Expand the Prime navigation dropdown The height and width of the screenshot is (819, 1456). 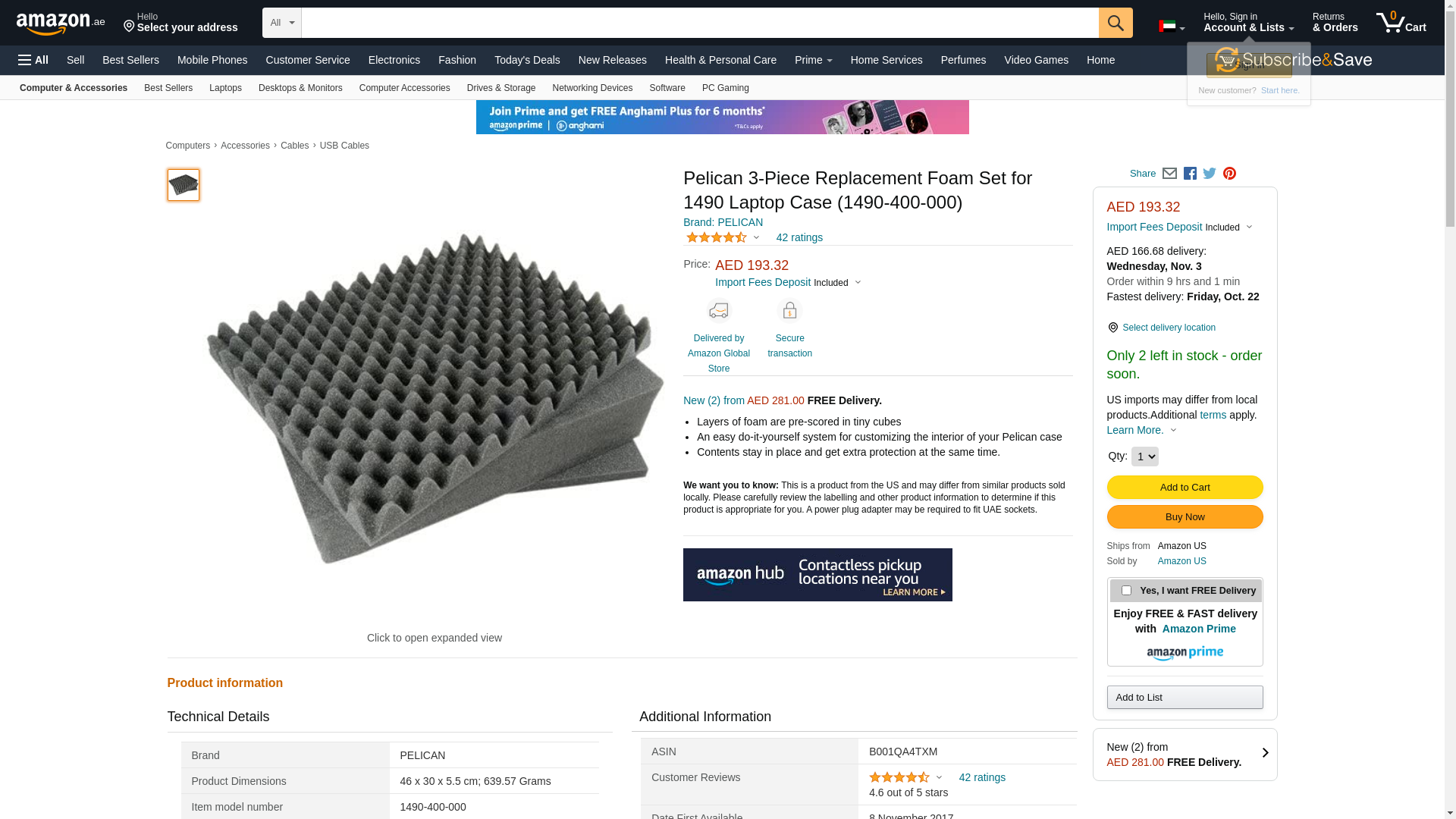coord(813,60)
